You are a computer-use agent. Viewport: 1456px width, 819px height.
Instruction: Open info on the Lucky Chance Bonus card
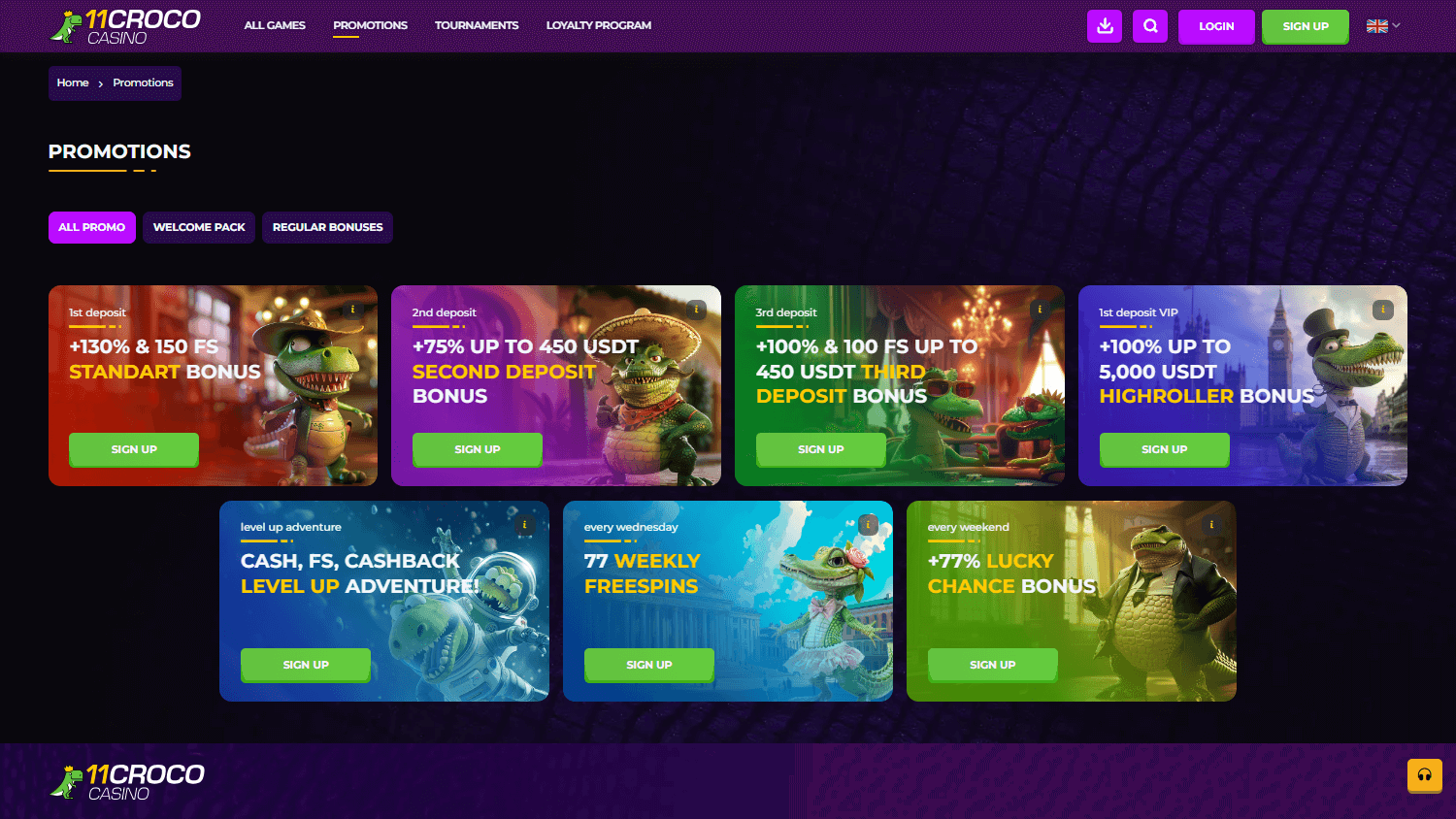point(1211,523)
